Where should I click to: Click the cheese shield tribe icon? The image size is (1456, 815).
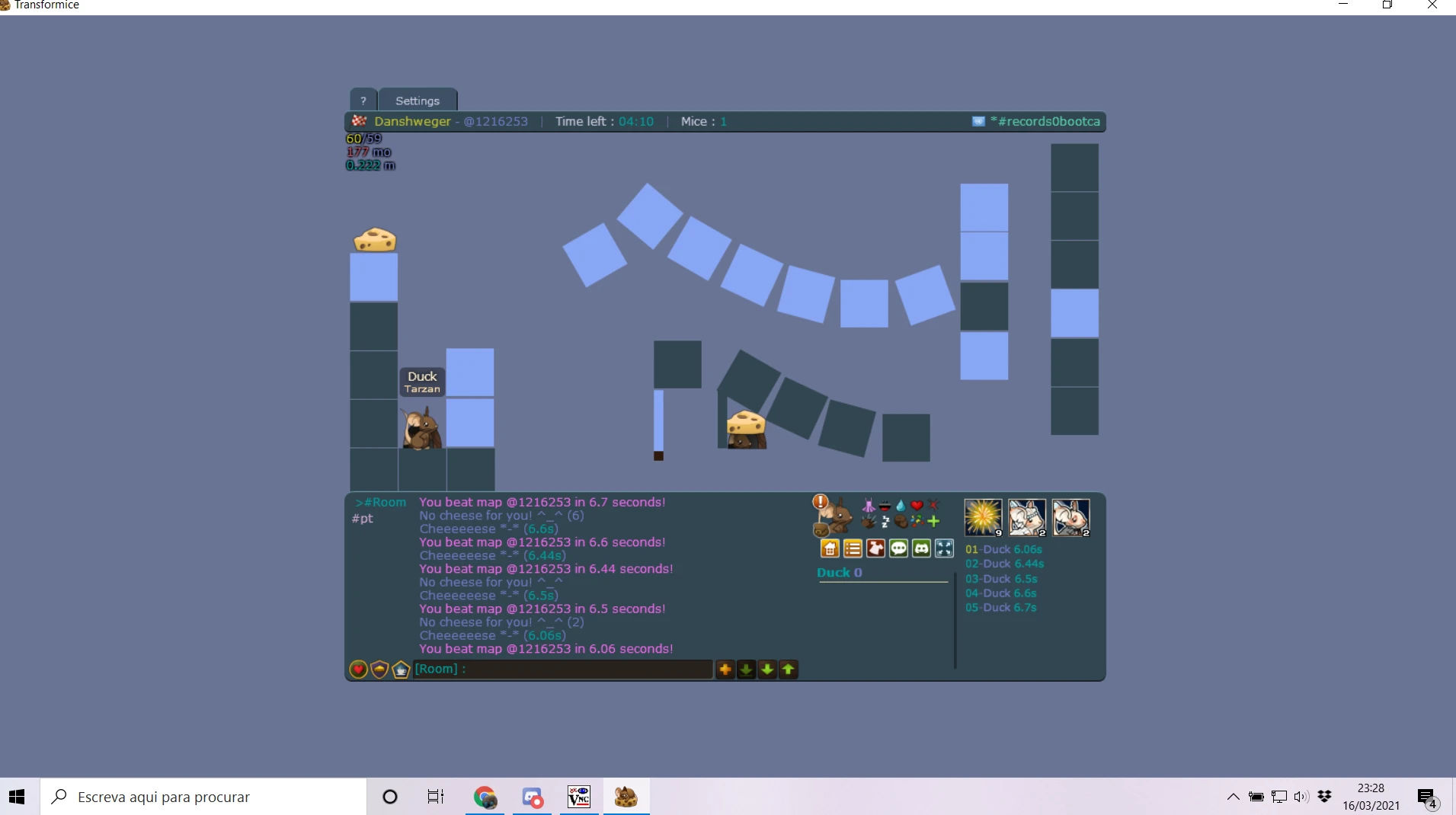pyautogui.click(x=379, y=670)
